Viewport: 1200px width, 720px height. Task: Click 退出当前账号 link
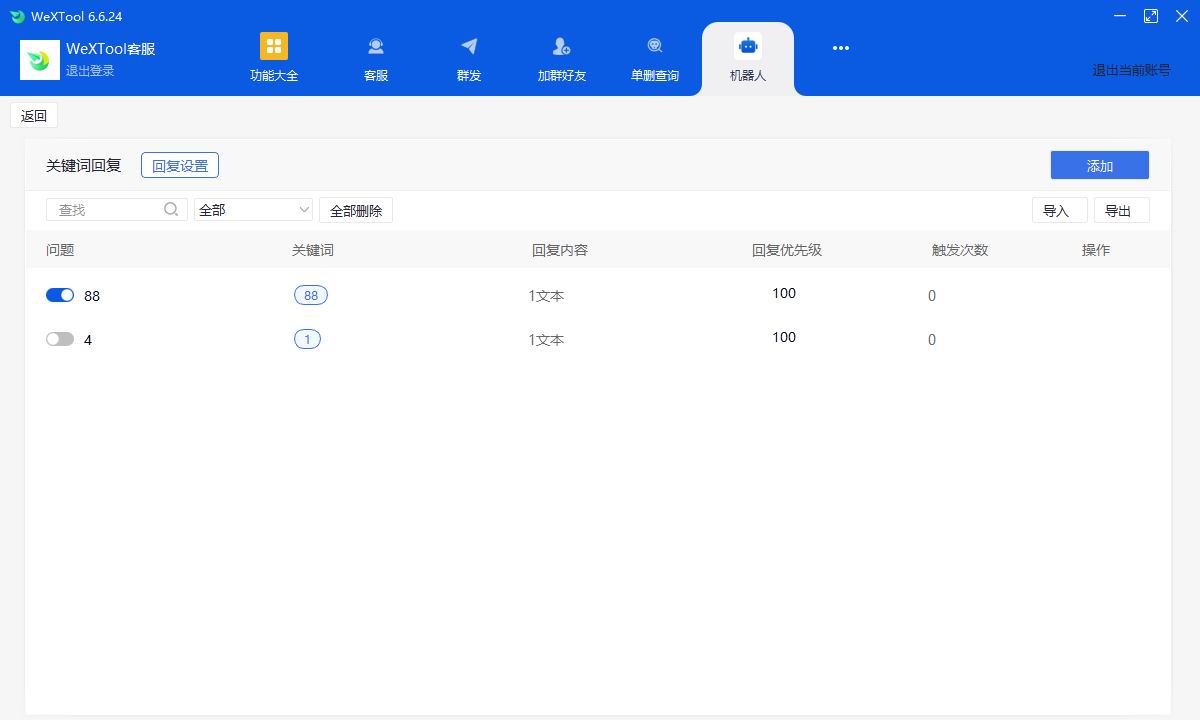(1131, 70)
